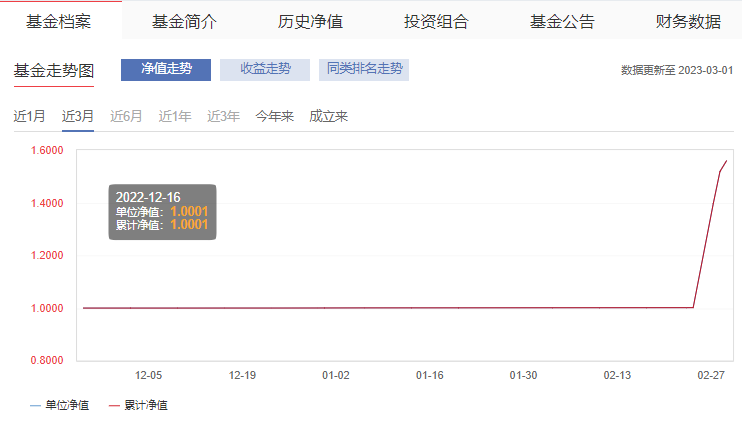Toggle the 单位净值 legend series
Screen dimensions: 742x436
click(x=60, y=405)
